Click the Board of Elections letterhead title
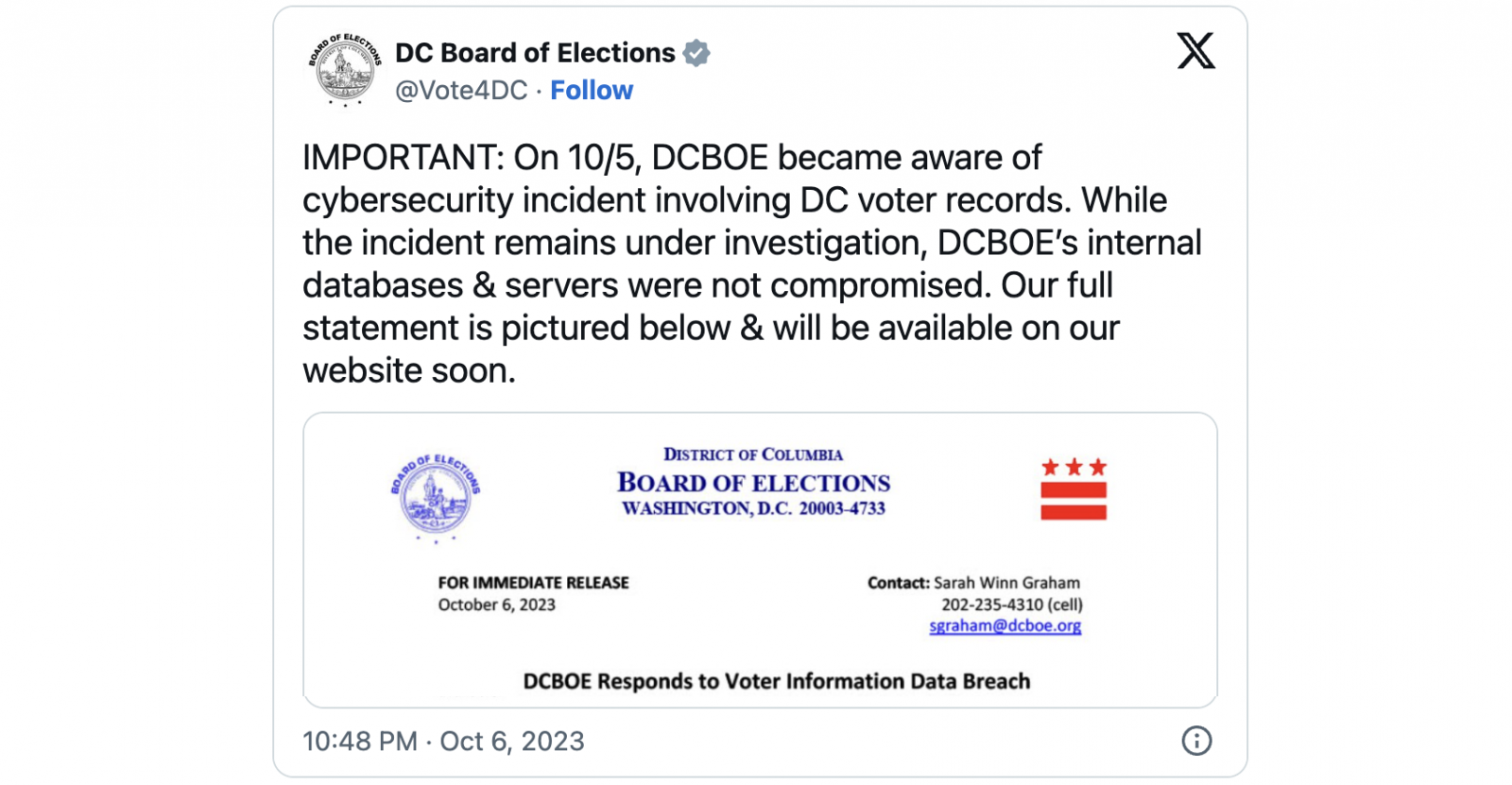The width and height of the screenshot is (1512, 785). (x=753, y=483)
